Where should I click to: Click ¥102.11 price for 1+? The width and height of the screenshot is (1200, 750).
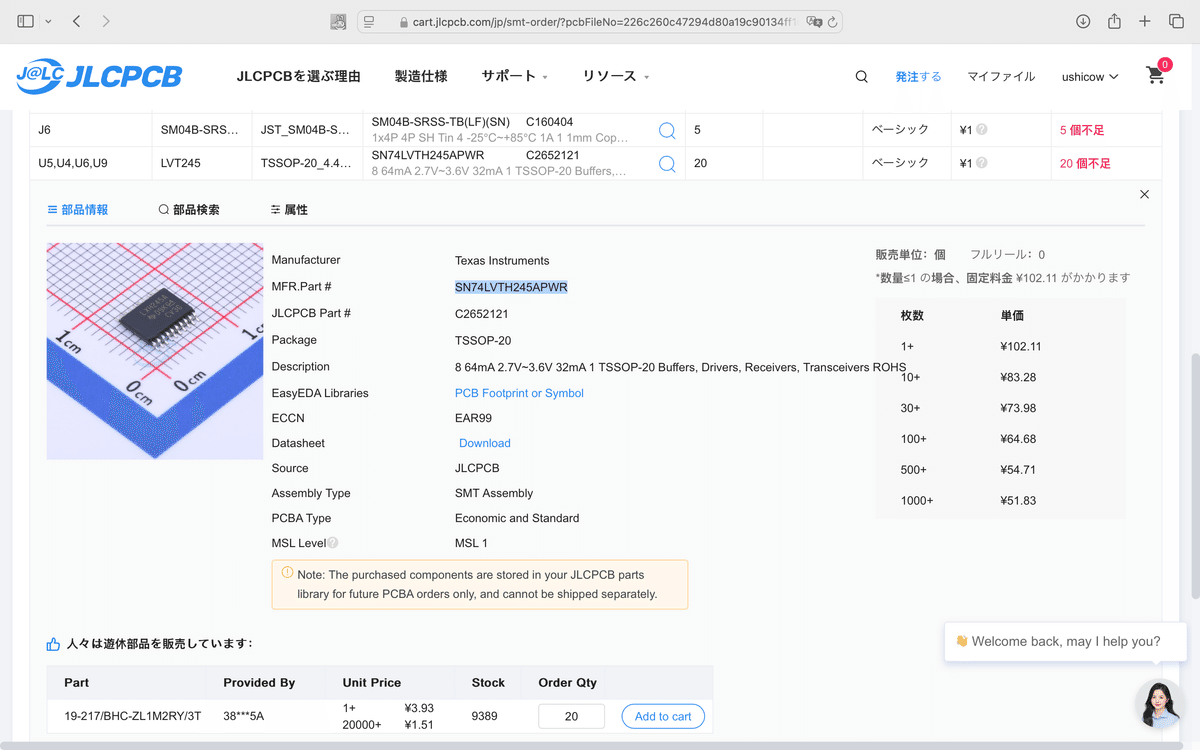[1021, 346]
